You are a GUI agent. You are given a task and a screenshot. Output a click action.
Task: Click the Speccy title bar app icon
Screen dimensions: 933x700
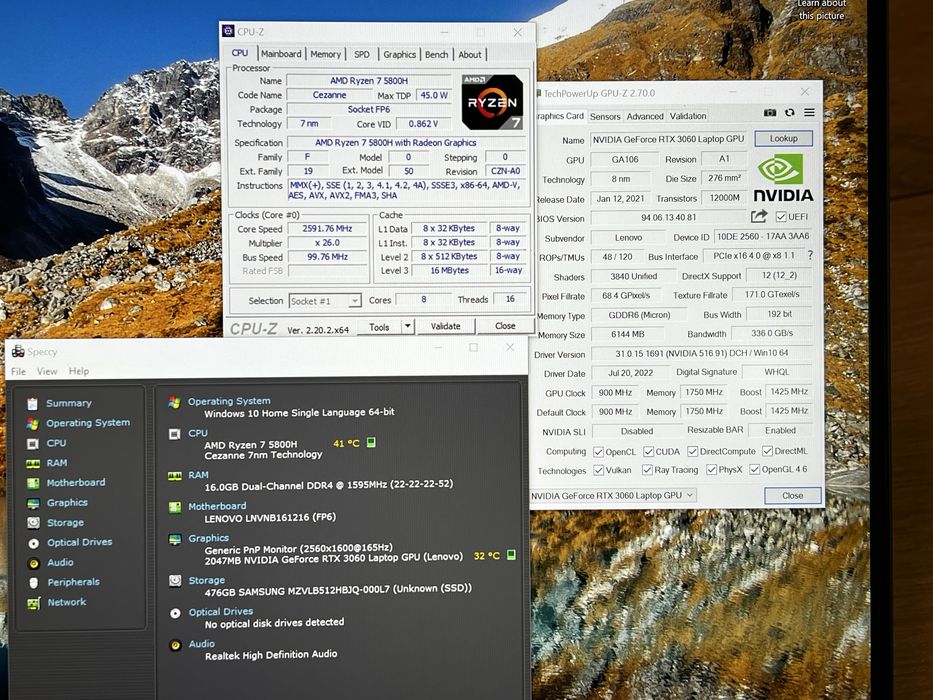18,352
